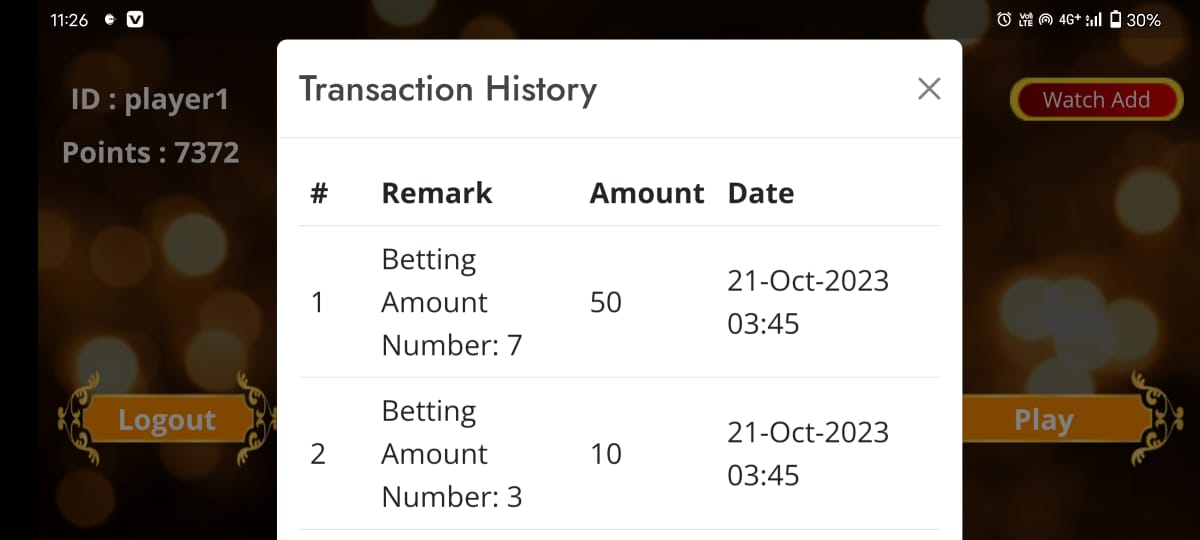1200x540 pixels.
Task: Hit the Play button
Action: pyautogui.click(x=1043, y=420)
